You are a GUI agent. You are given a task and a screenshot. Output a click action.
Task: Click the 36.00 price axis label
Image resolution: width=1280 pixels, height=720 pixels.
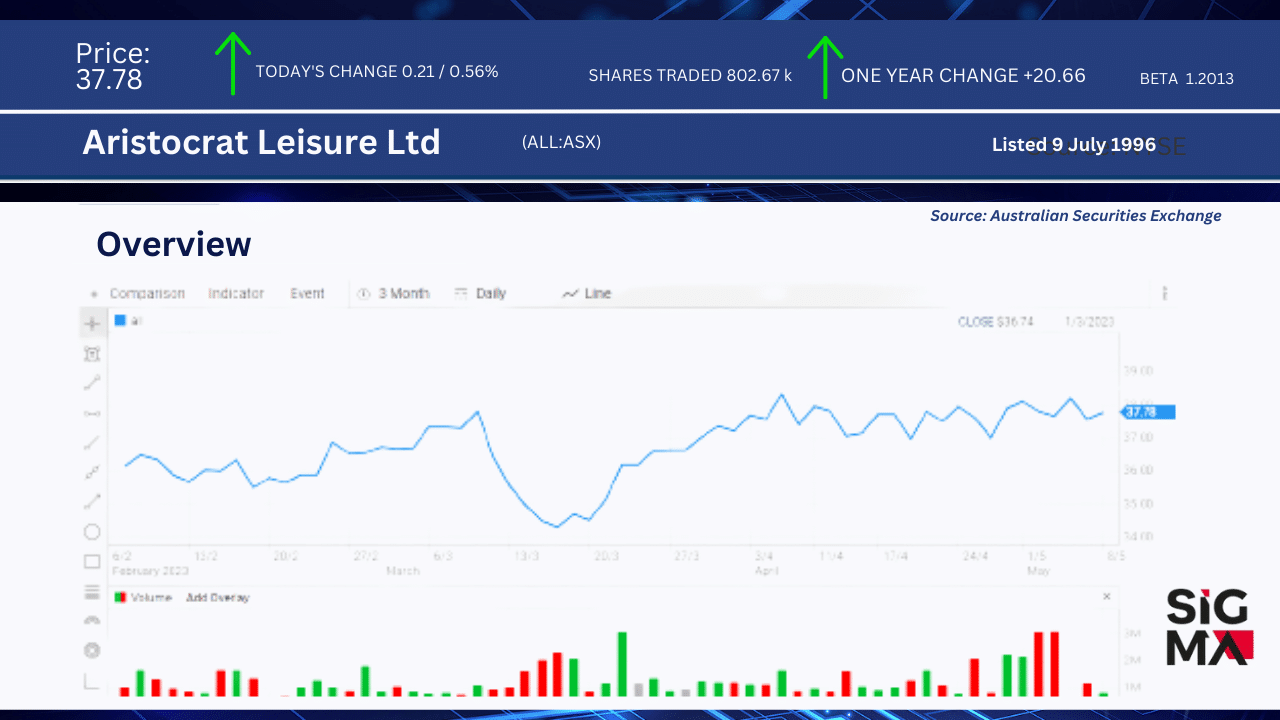coord(1139,470)
